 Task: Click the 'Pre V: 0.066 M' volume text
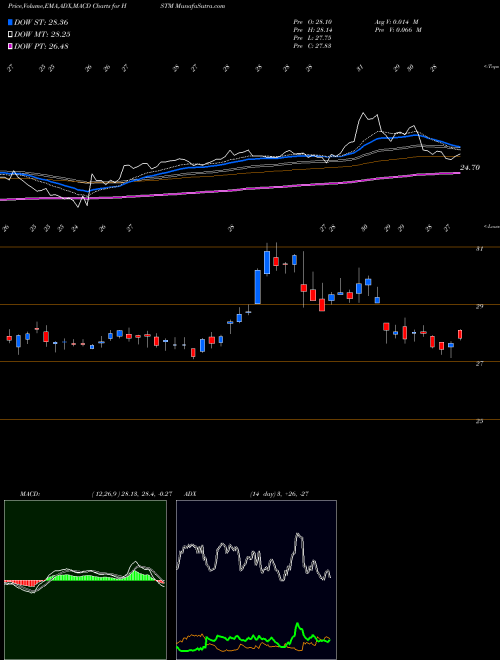tap(397, 30)
